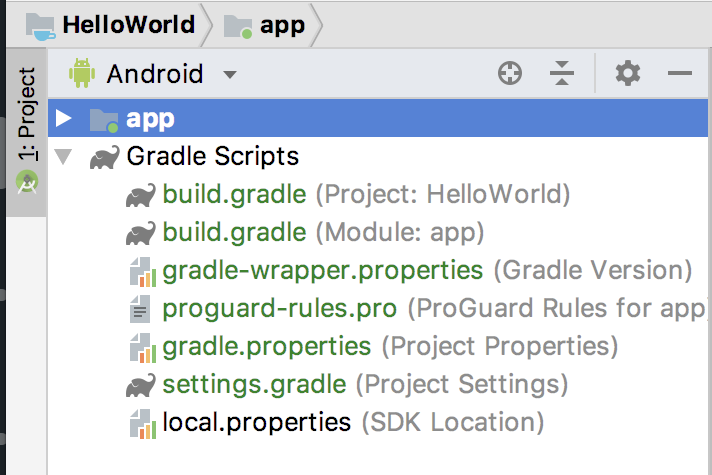Hide the Project panel with minus icon

tap(680, 73)
